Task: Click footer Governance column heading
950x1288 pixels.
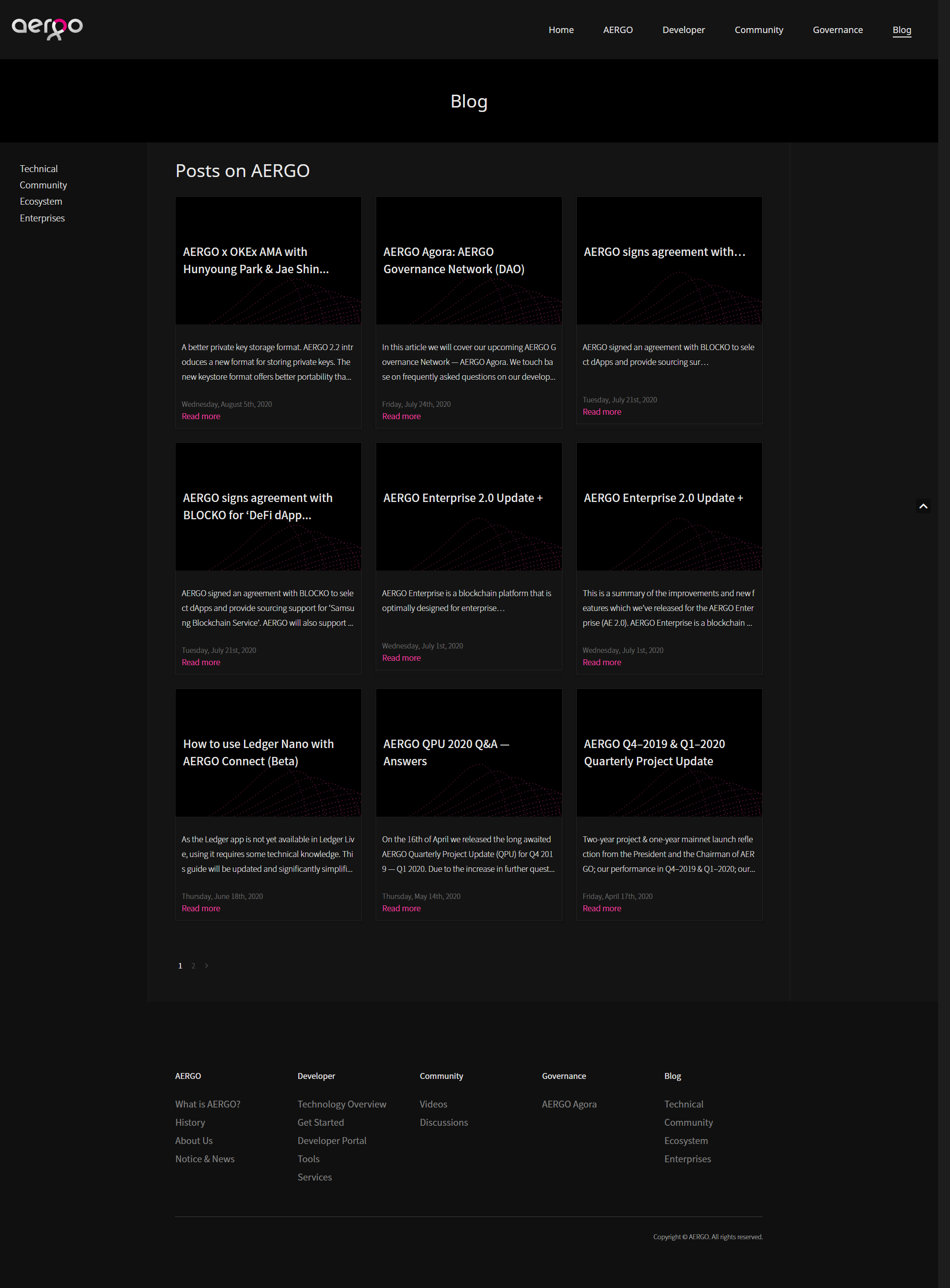Action: coord(563,1076)
